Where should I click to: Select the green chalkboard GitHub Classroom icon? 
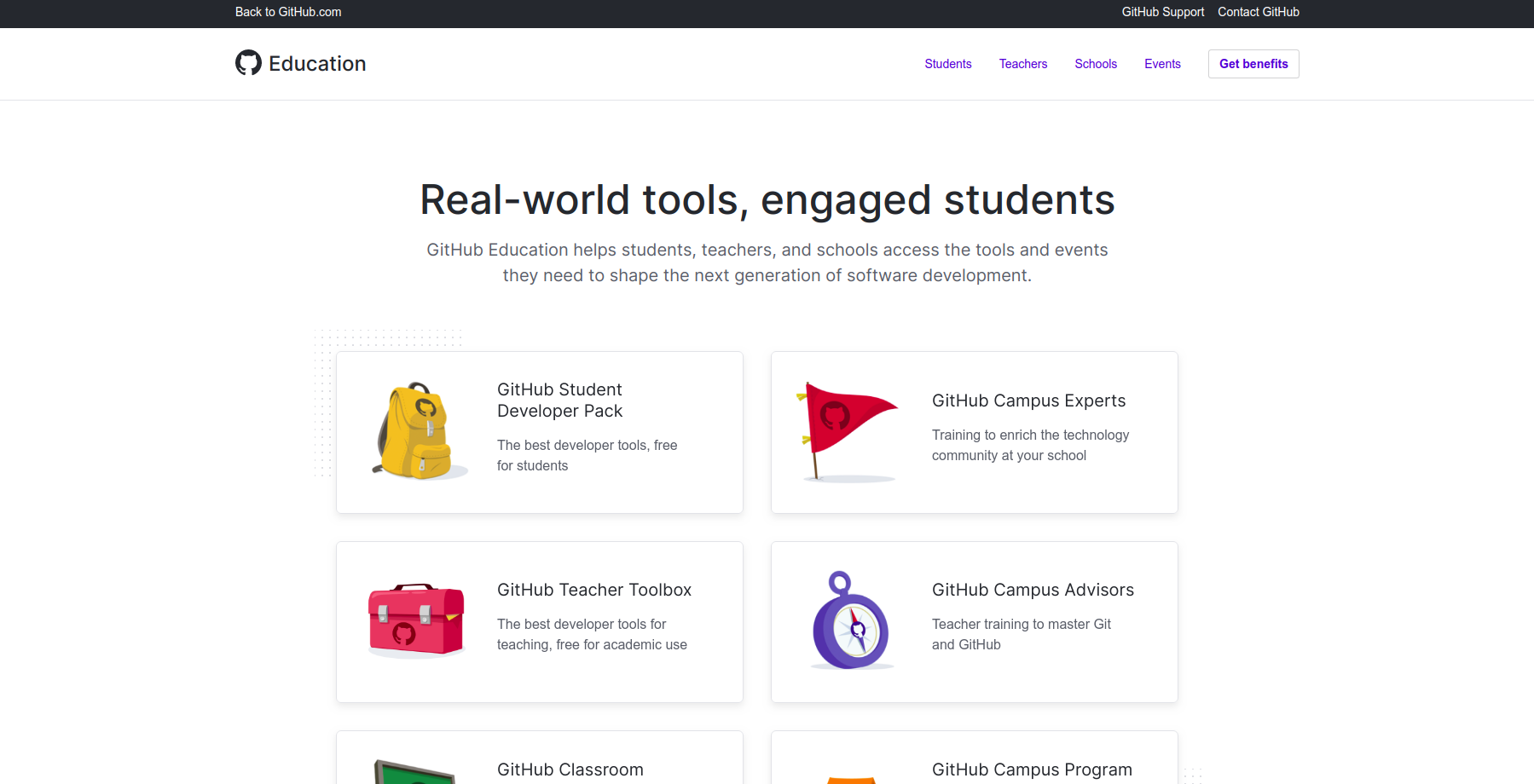[415, 771]
